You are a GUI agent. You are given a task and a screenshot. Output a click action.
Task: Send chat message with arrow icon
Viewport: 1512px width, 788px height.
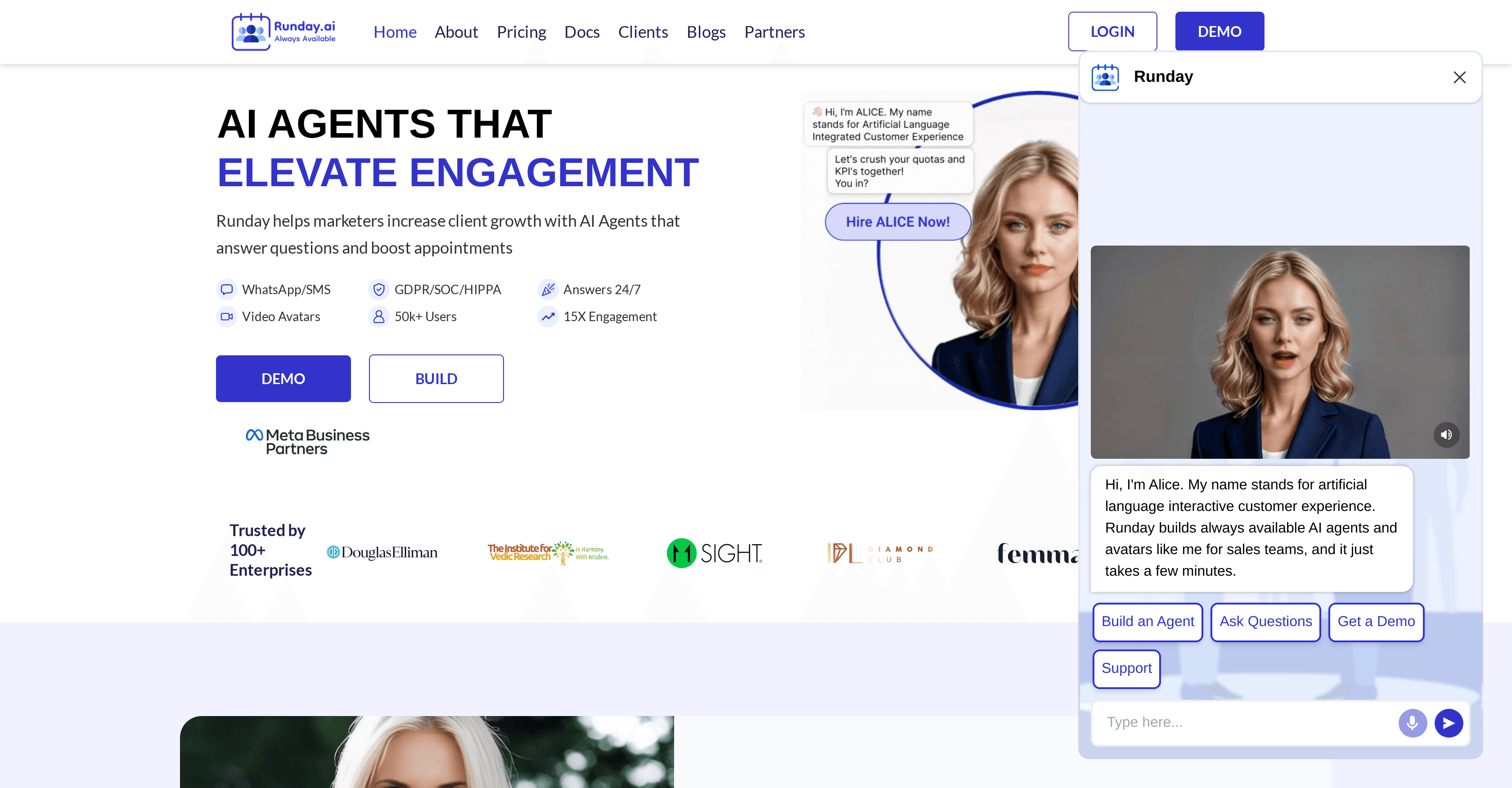point(1448,723)
